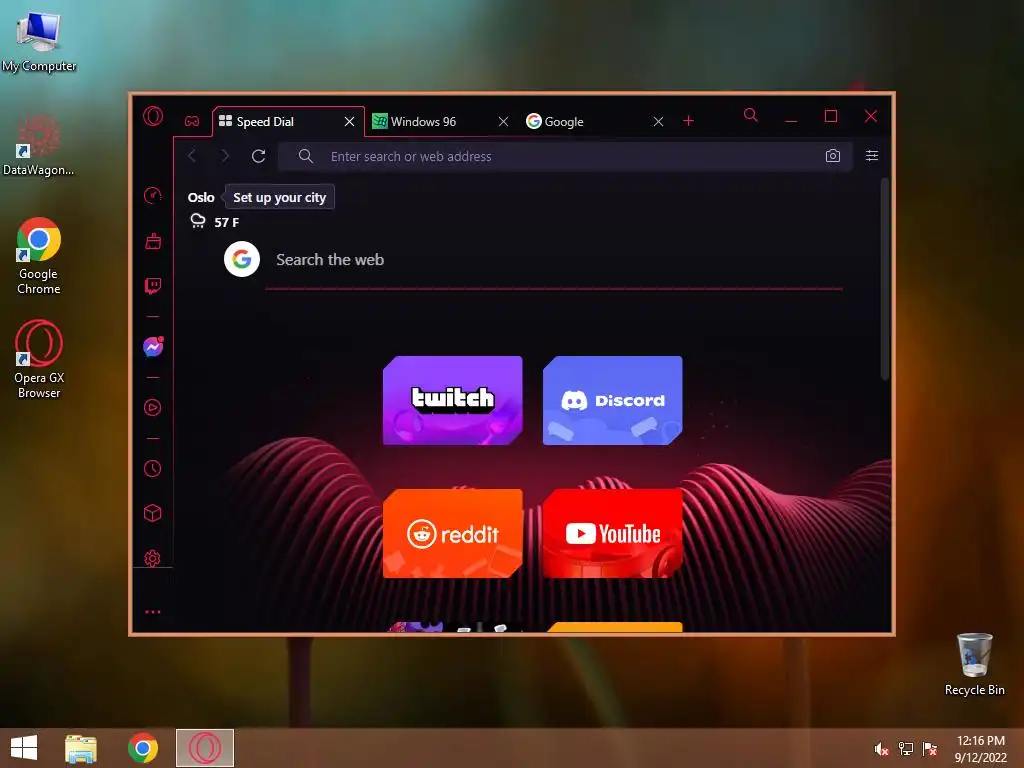Open Chrome from the taskbar
The width and height of the screenshot is (1024, 768).
[x=143, y=748]
